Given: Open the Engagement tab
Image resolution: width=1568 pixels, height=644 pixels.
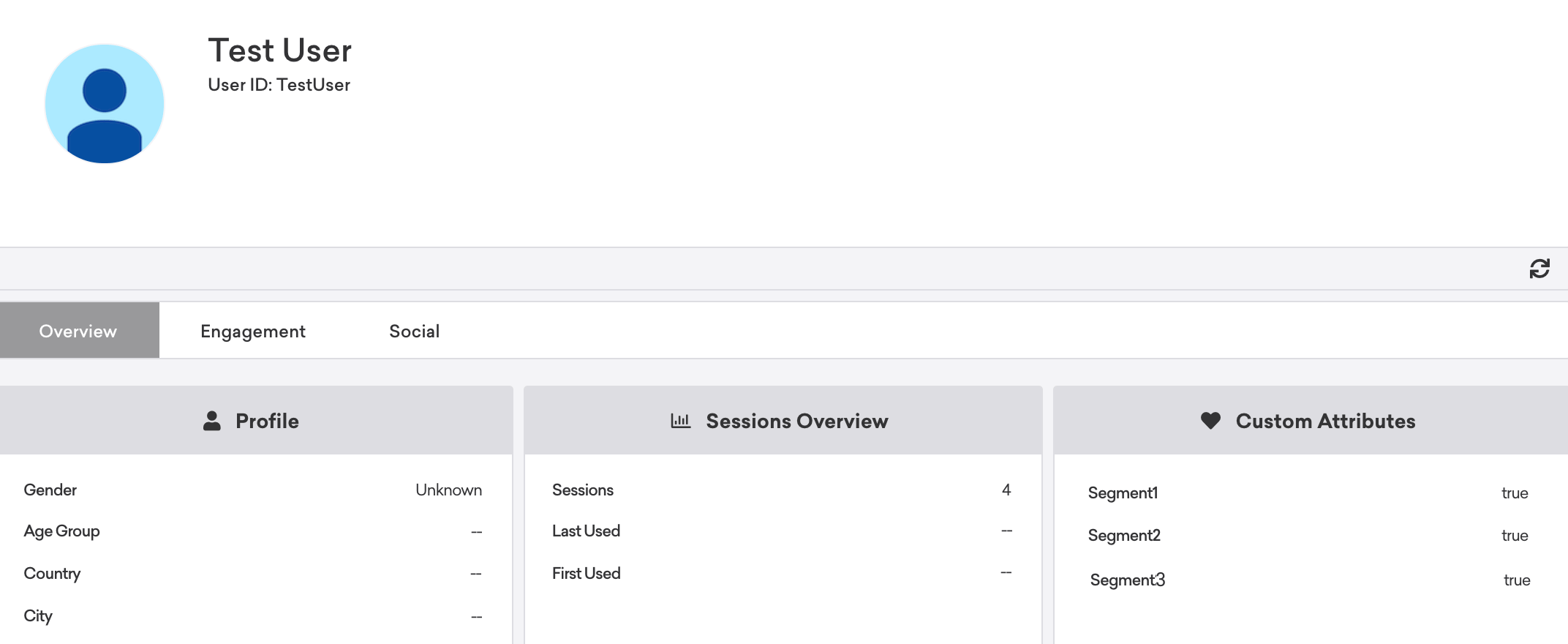Looking at the screenshot, I should tap(252, 332).
